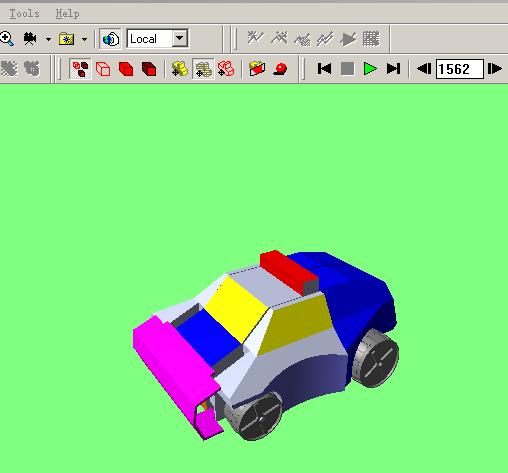Viewport: 508px width, 473px height.
Task: Select the dark yellow side window panel
Action: [x=297, y=323]
